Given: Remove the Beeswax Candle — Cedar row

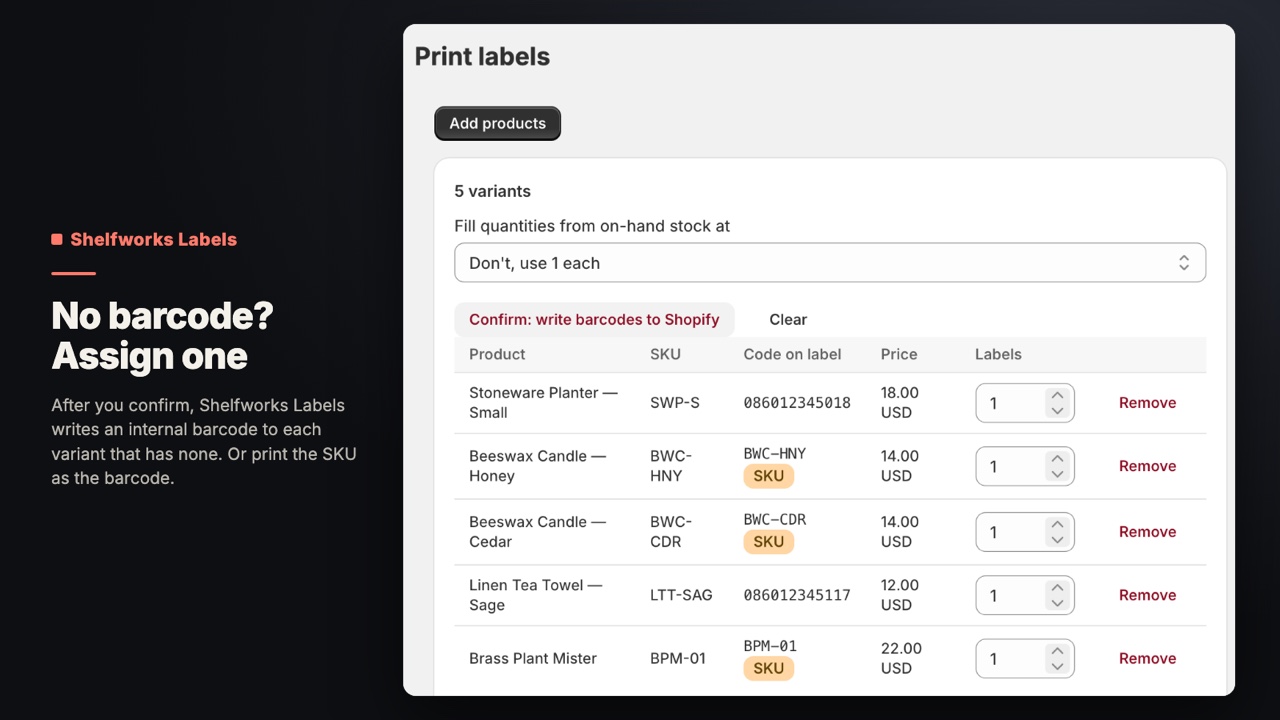Looking at the screenshot, I should (1147, 532).
